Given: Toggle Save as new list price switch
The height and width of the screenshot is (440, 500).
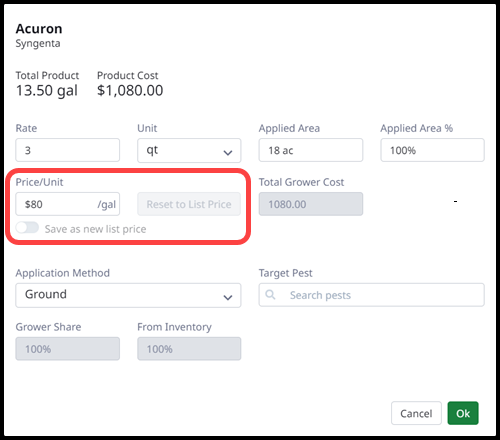Looking at the screenshot, I should coord(27,228).
